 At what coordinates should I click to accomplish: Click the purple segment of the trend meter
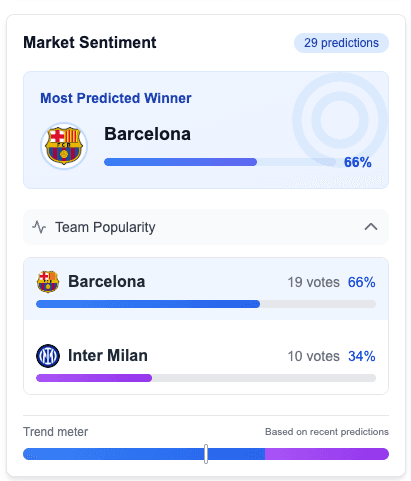[327, 454]
